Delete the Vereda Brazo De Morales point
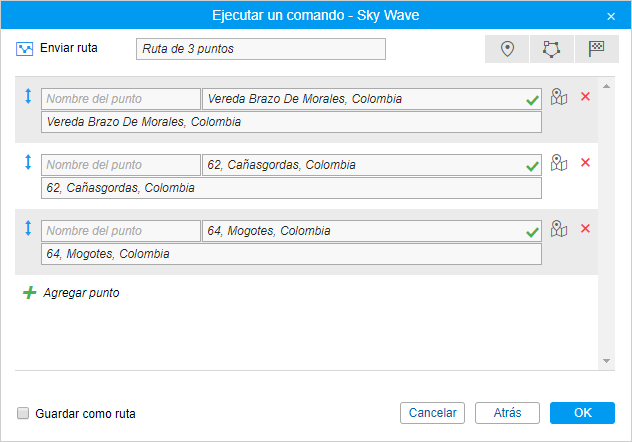The image size is (632, 442). (x=586, y=97)
